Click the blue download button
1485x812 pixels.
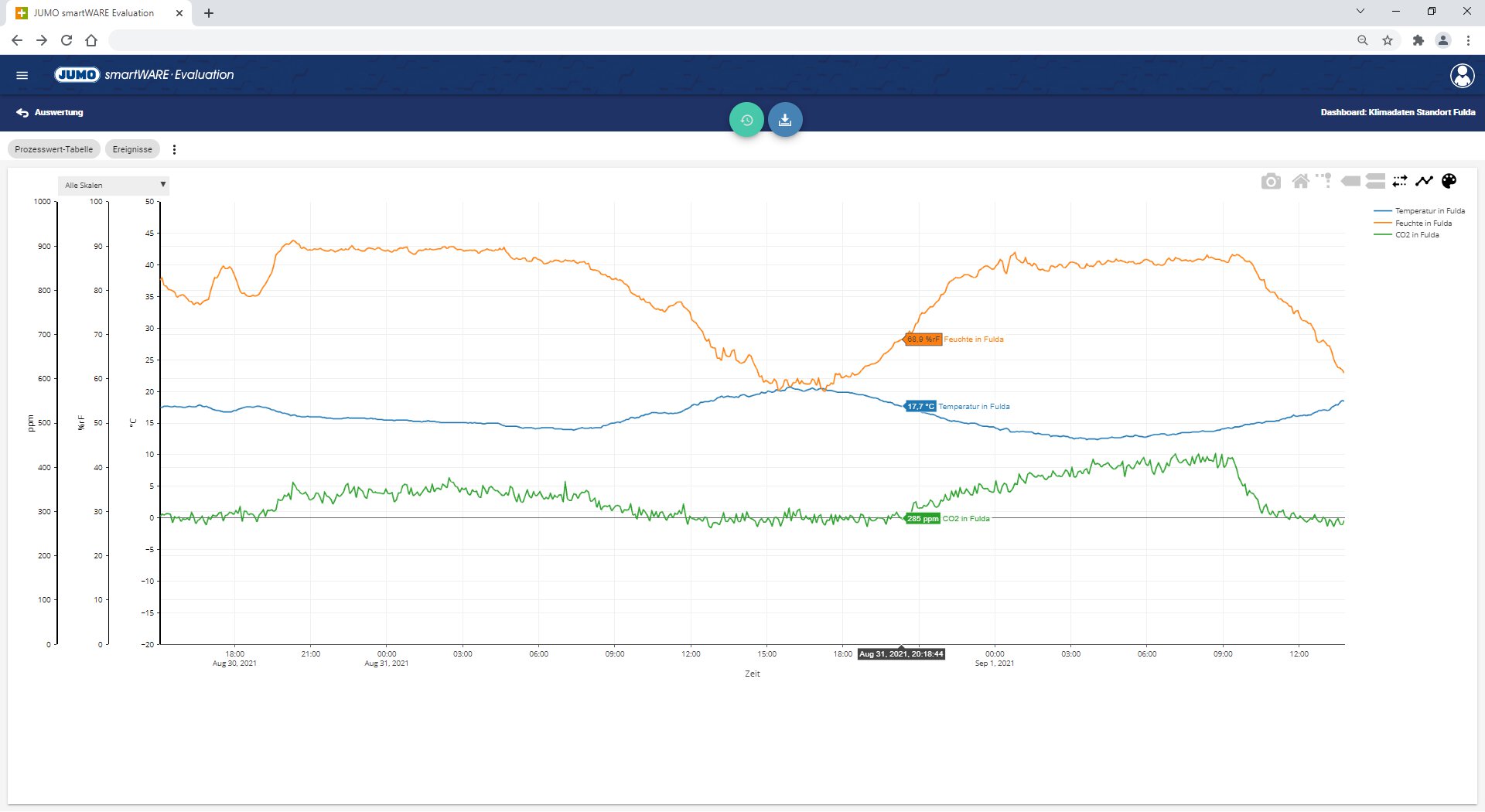(785, 120)
